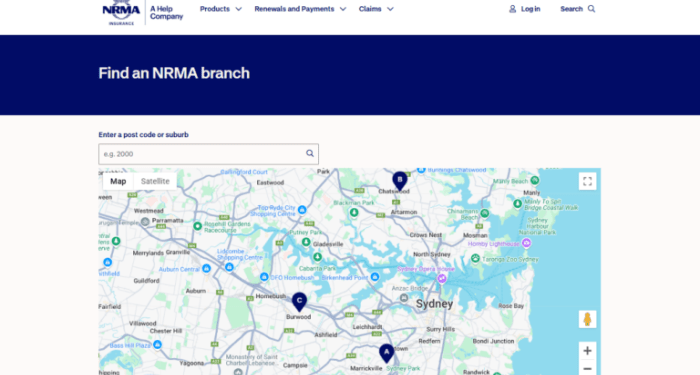Click the Chinamans Beach map pin

click(x=485, y=213)
